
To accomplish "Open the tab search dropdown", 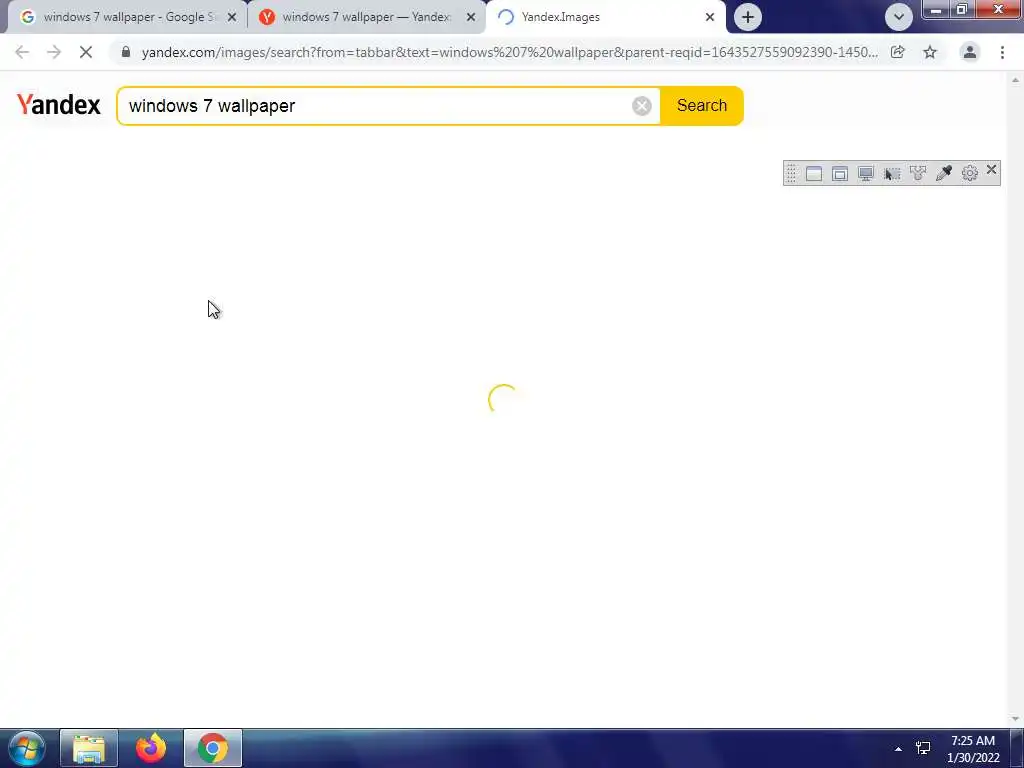I will [899, 17].
